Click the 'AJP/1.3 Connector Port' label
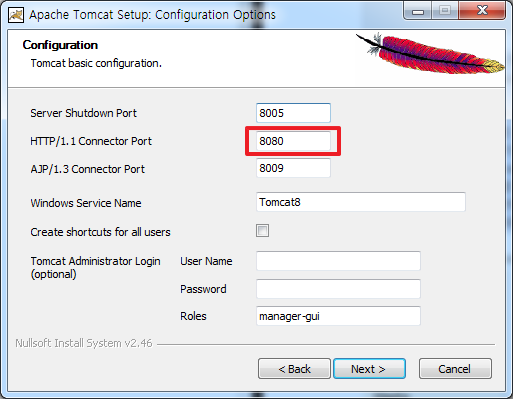This screenshot has height=399, width=513. (x=88, y=169)
